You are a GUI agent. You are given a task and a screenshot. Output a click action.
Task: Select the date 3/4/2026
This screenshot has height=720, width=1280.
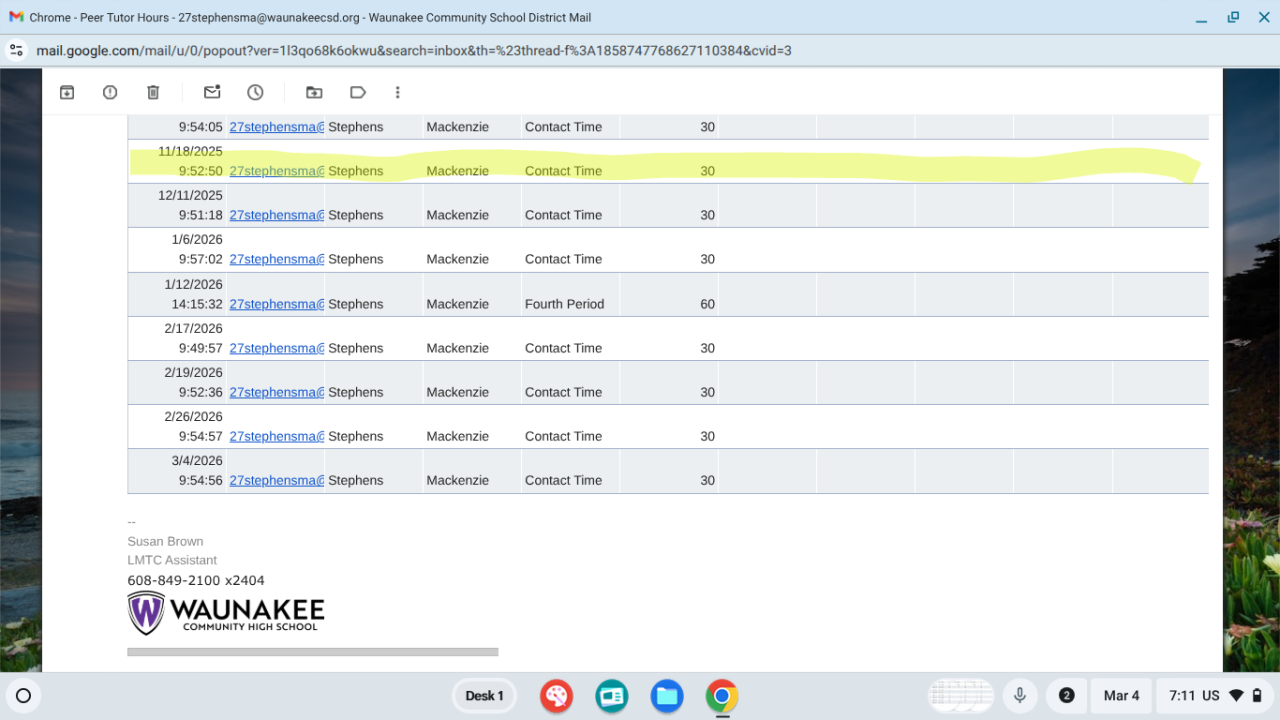pos(197,460)
